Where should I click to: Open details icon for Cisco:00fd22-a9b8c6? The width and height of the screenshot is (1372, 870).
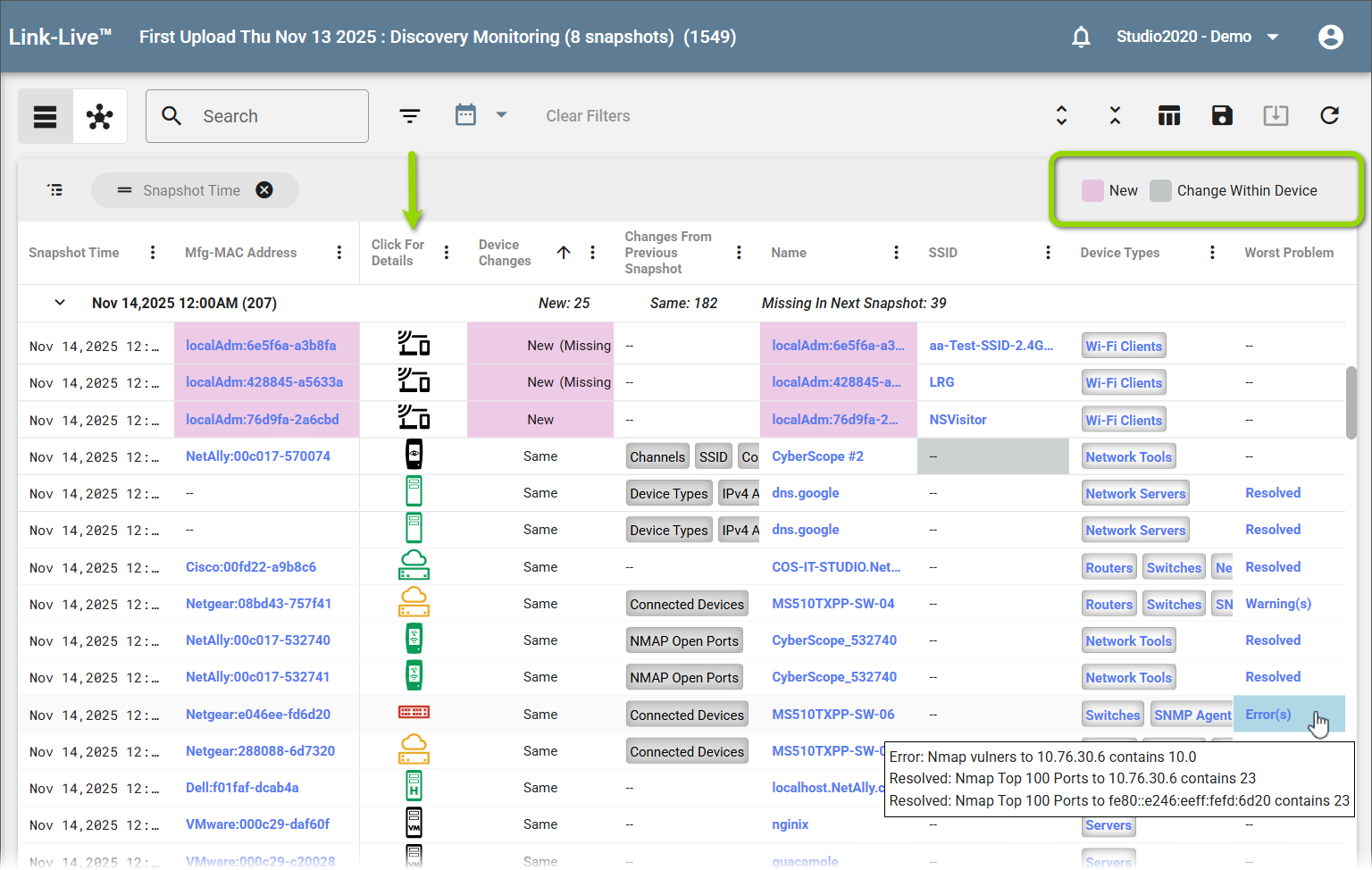point(414,565)
